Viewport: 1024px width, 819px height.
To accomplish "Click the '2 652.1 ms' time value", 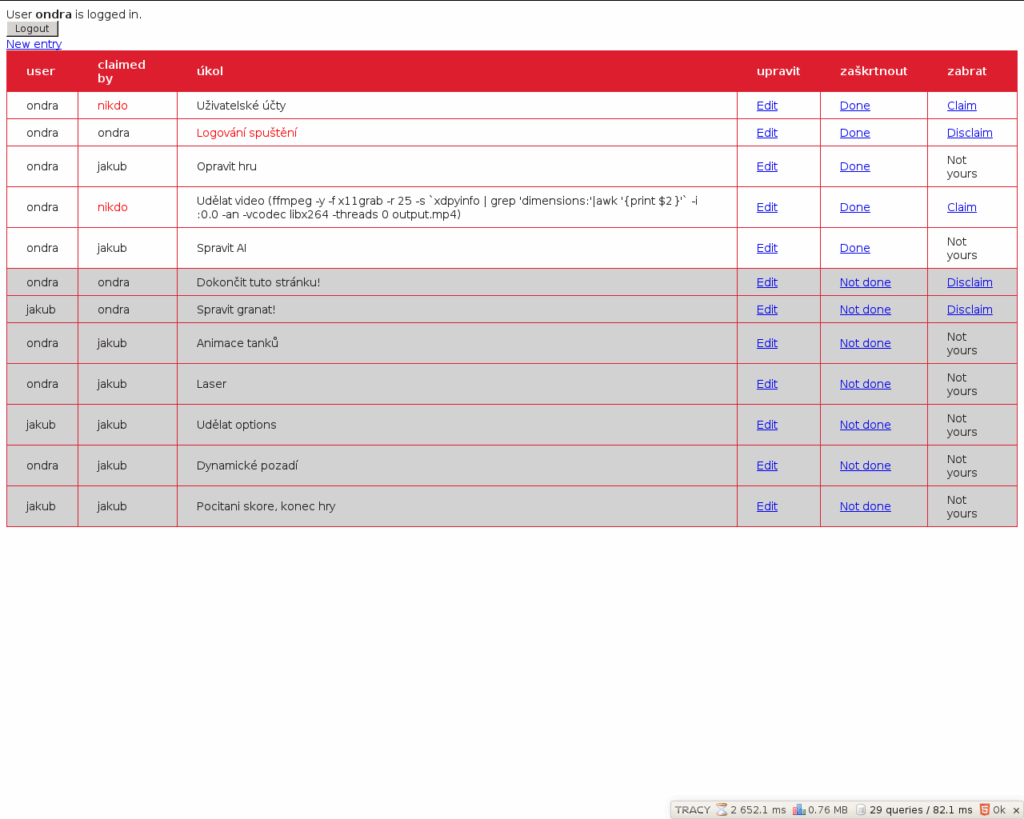I will pos(758,810).
